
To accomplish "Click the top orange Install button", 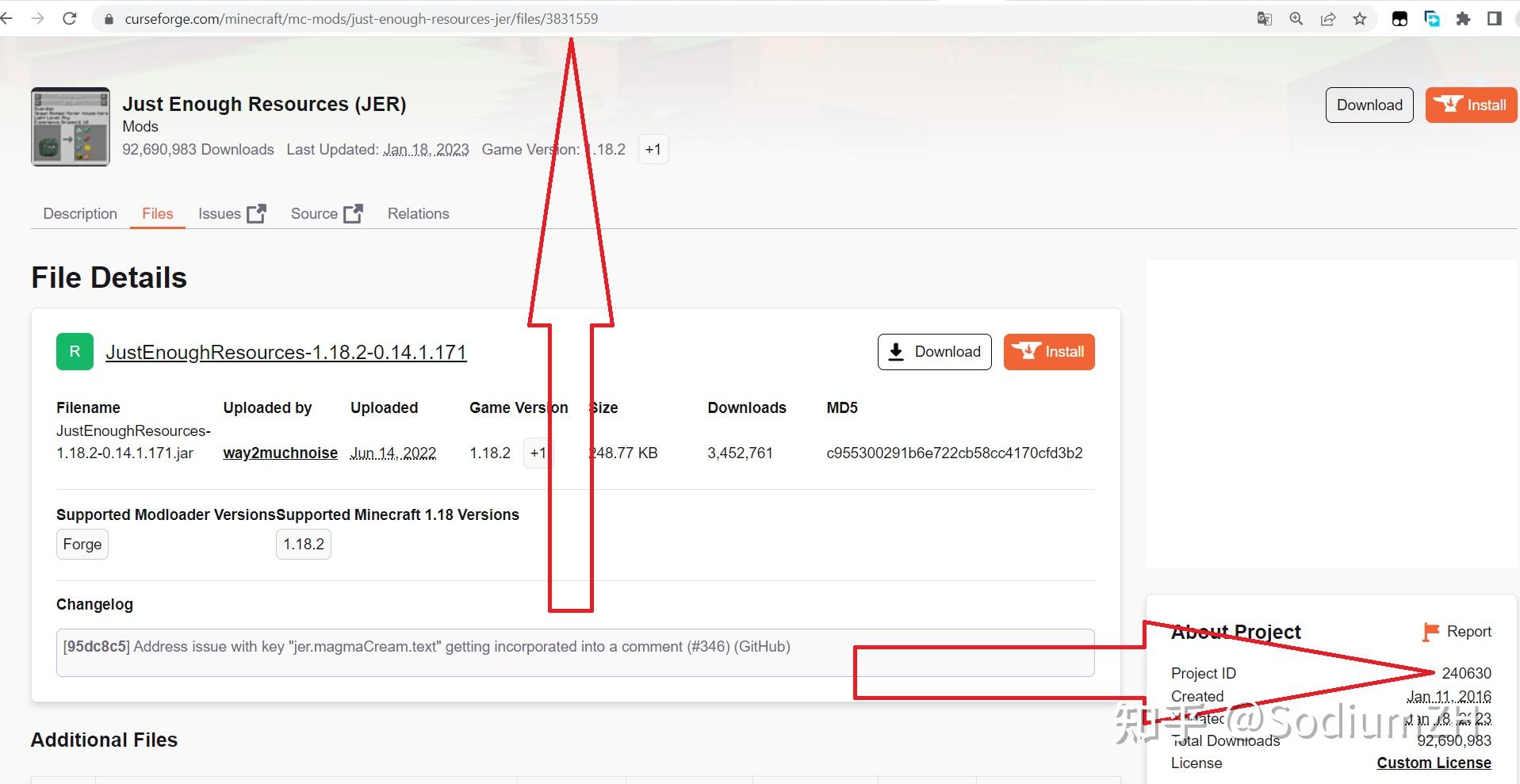I will [x=1471, y=105].
